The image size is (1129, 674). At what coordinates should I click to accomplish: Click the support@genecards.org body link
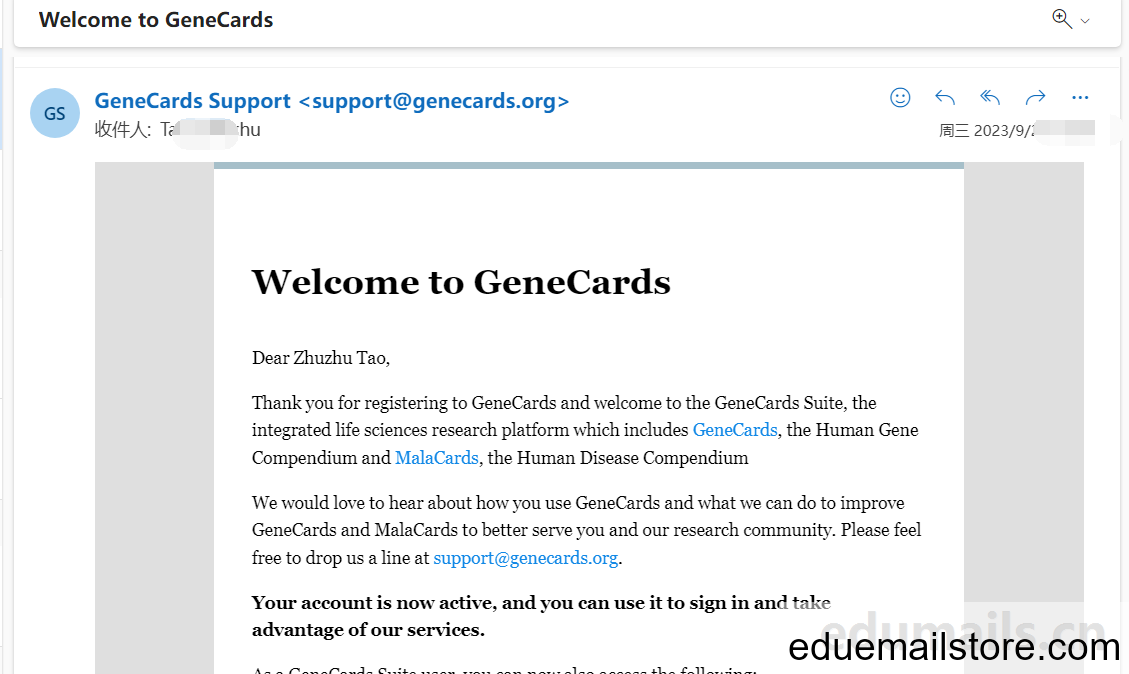tap(526, 558)
